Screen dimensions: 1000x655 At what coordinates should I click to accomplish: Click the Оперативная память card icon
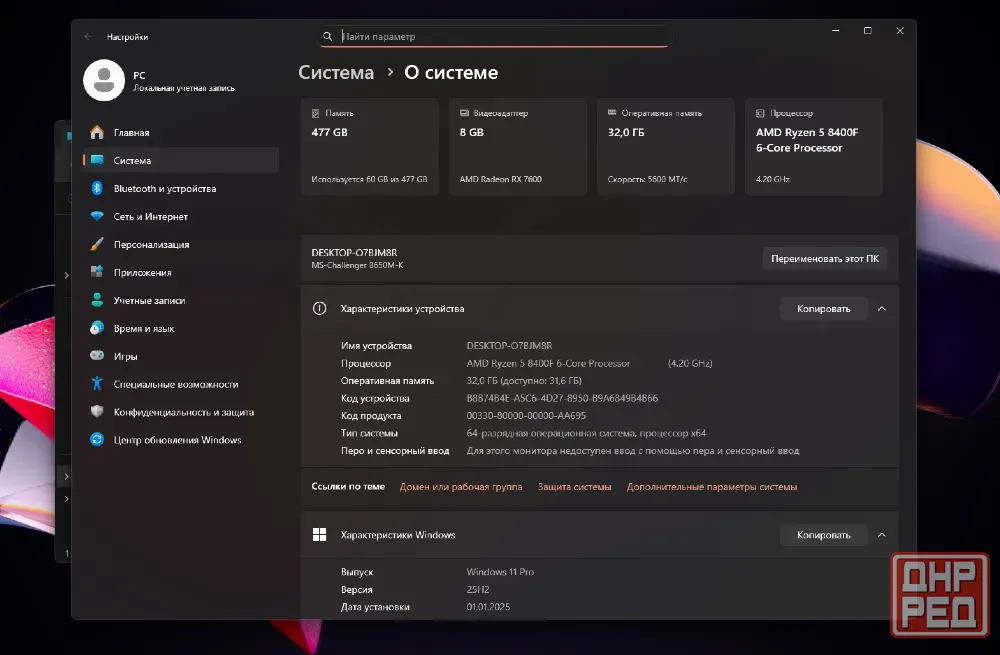pyautogui.click(x=612, y=112)
